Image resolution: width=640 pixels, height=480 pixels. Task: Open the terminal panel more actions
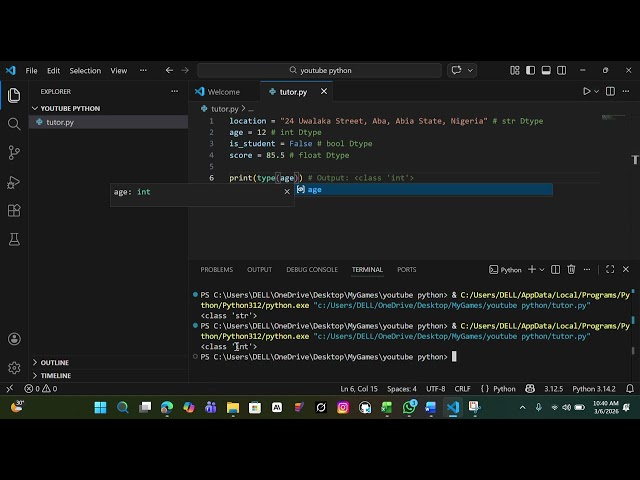click(x=587, y=269)
